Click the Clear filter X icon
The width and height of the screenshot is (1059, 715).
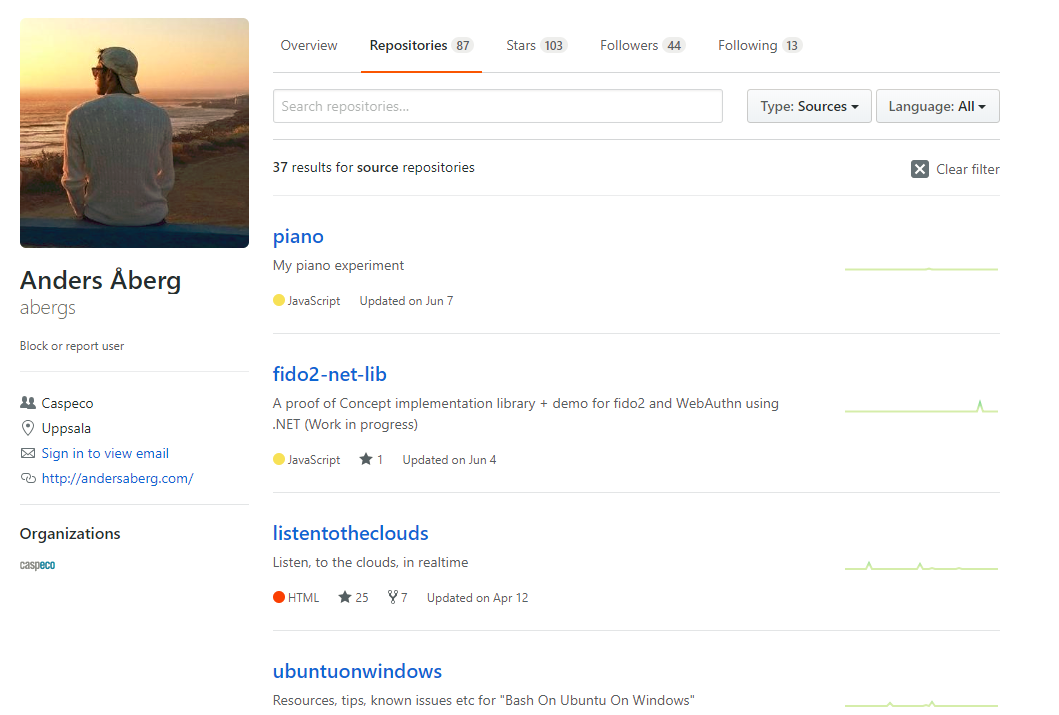pos(920,169)
